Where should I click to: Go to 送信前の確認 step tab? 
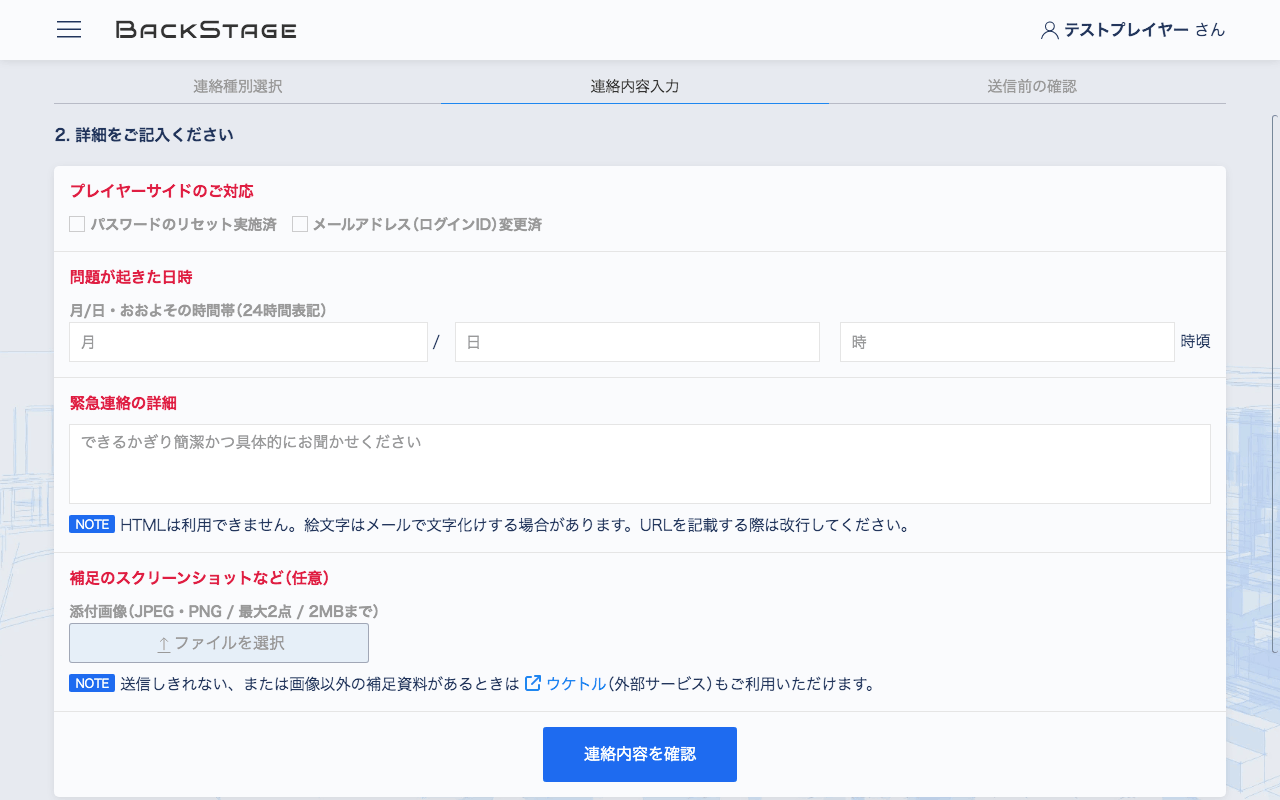[1032, 86]
